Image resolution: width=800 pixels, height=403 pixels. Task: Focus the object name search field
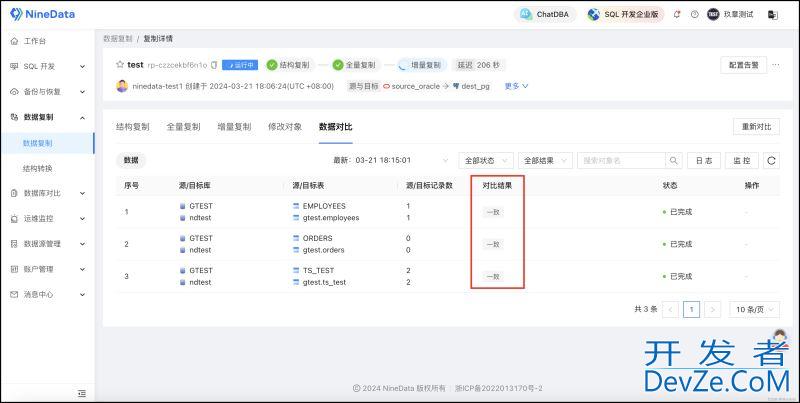[621, 160]
